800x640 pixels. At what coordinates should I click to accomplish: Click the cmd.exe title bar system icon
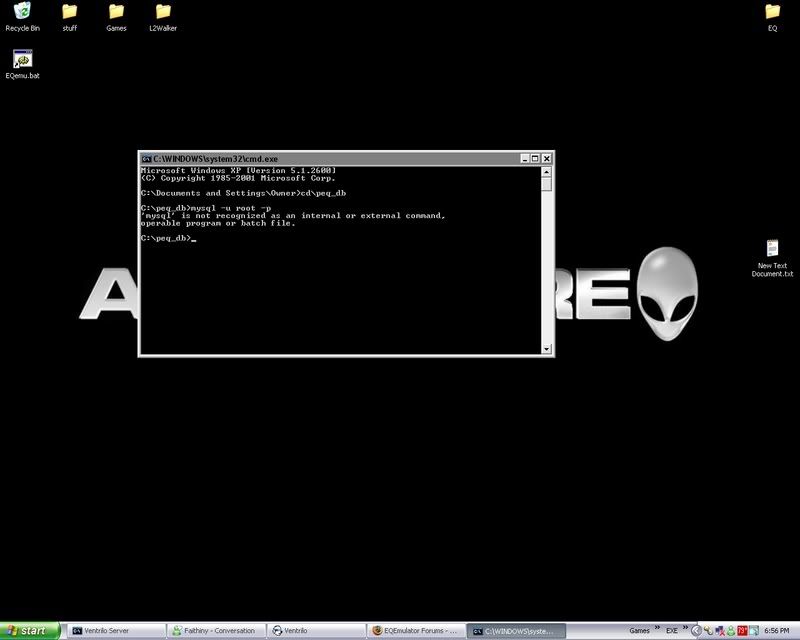[146, 159]
